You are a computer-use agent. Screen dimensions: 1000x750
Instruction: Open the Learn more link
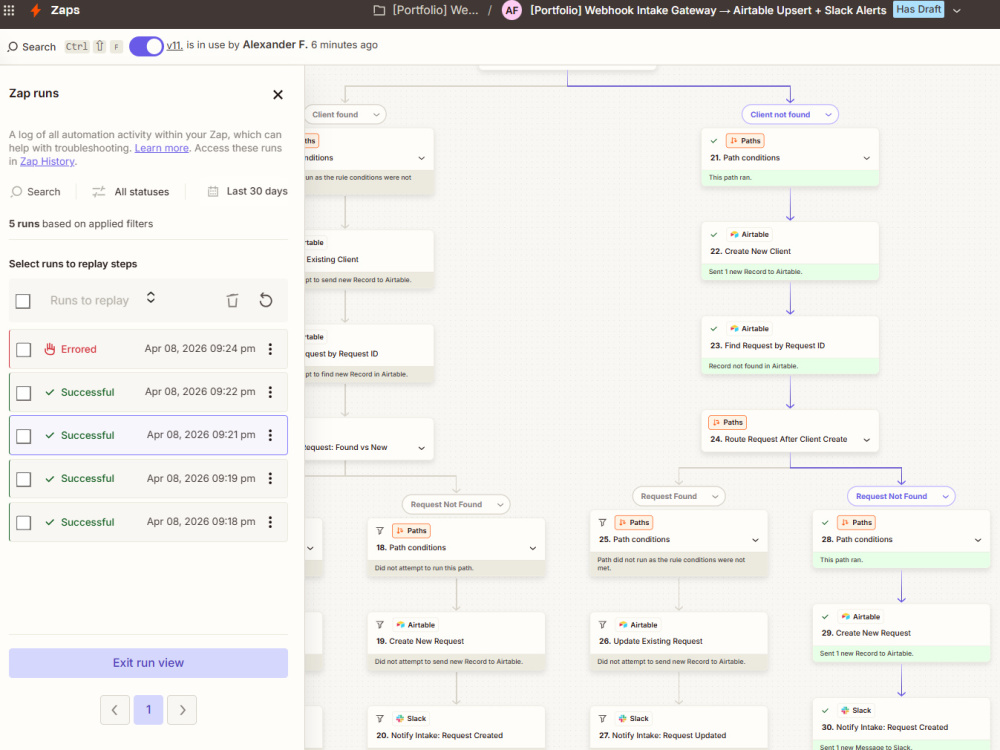click(161, 148)
